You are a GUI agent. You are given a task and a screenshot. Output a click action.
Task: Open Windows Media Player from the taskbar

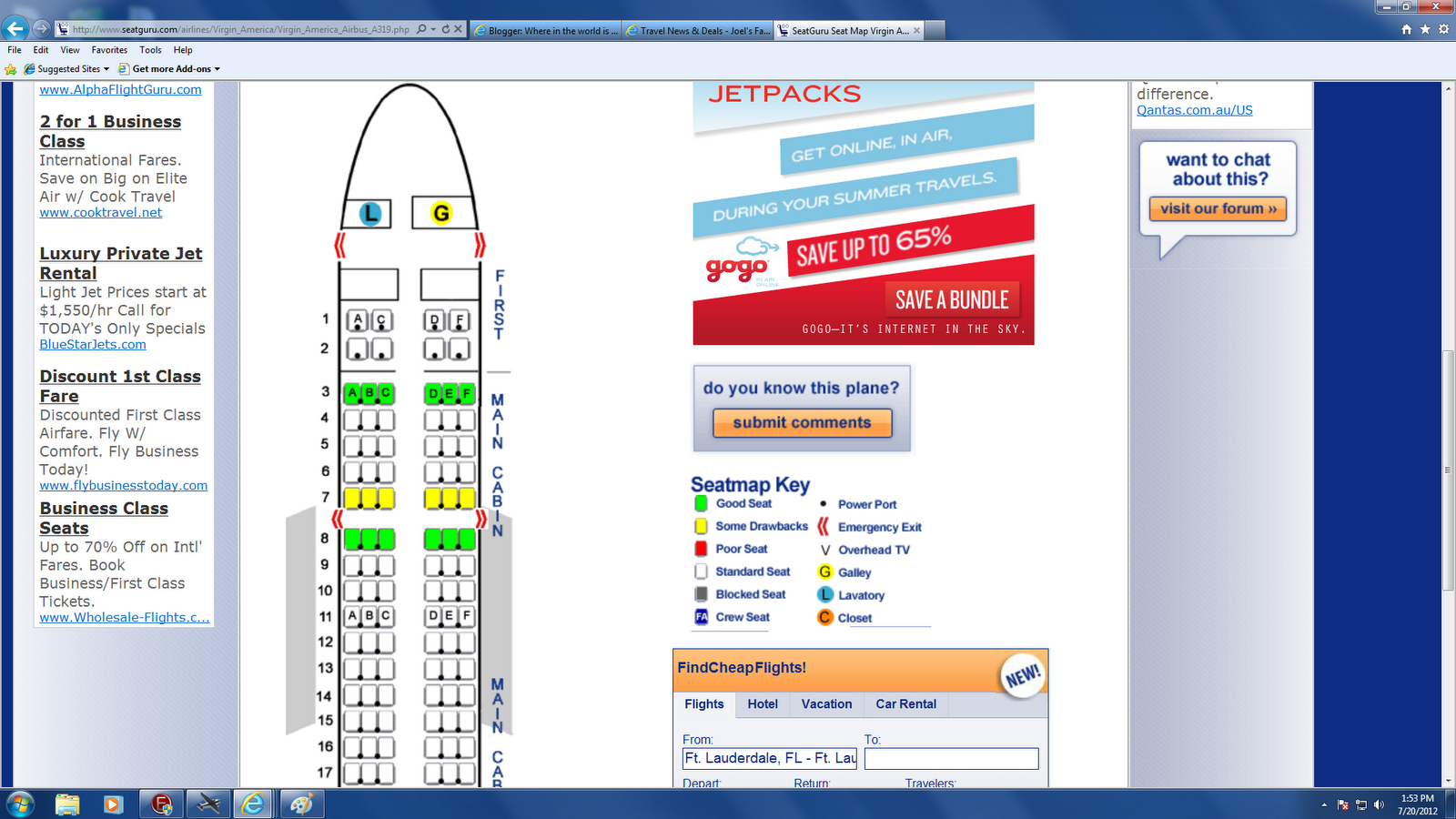point(113,804)
